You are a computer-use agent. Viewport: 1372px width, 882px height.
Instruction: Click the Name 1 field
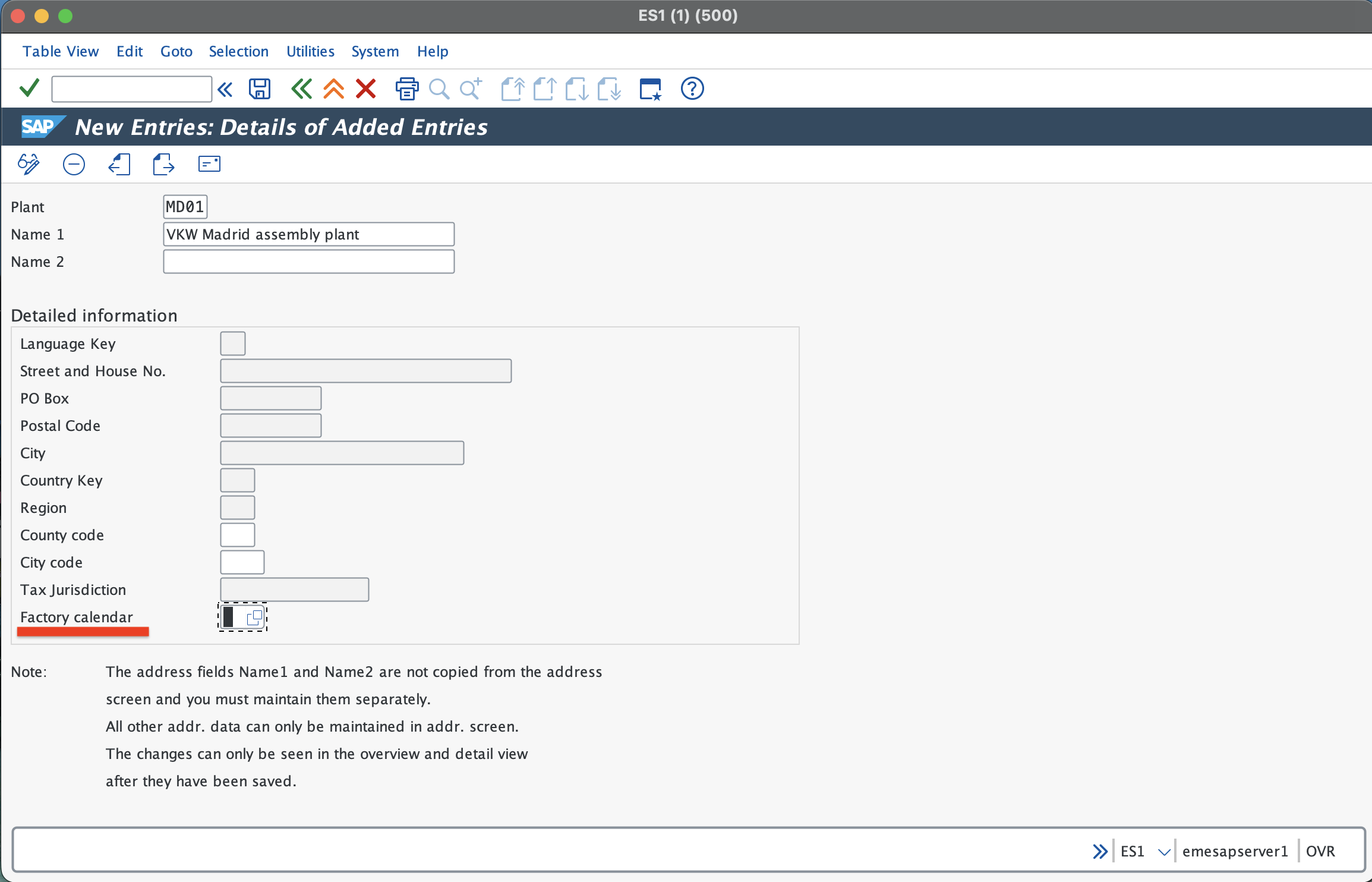click(309, 234)
